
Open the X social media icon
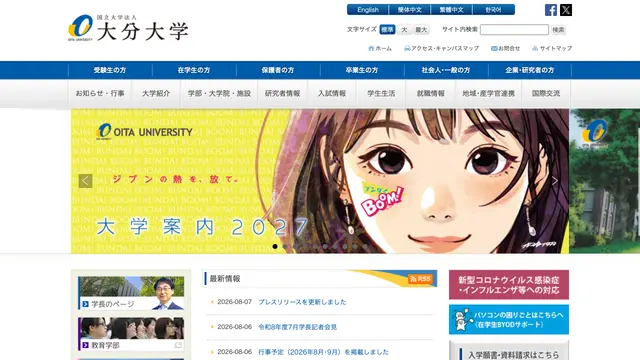tap(566, 10)
